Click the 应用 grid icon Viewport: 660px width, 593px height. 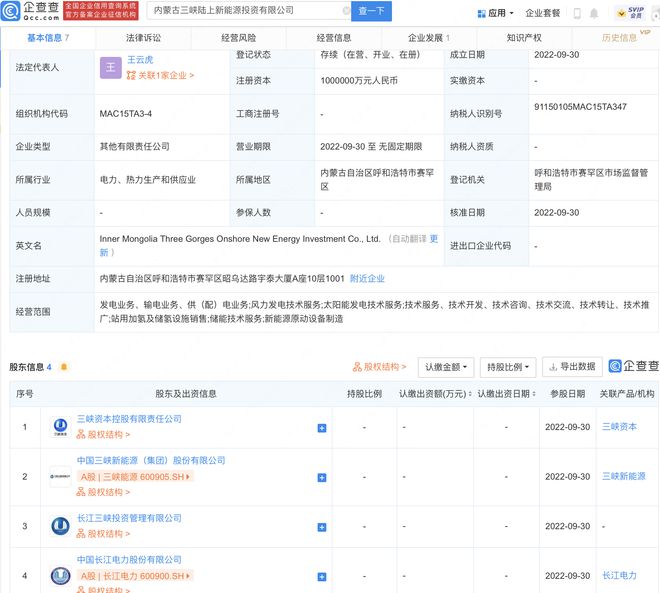pos(482,14)
